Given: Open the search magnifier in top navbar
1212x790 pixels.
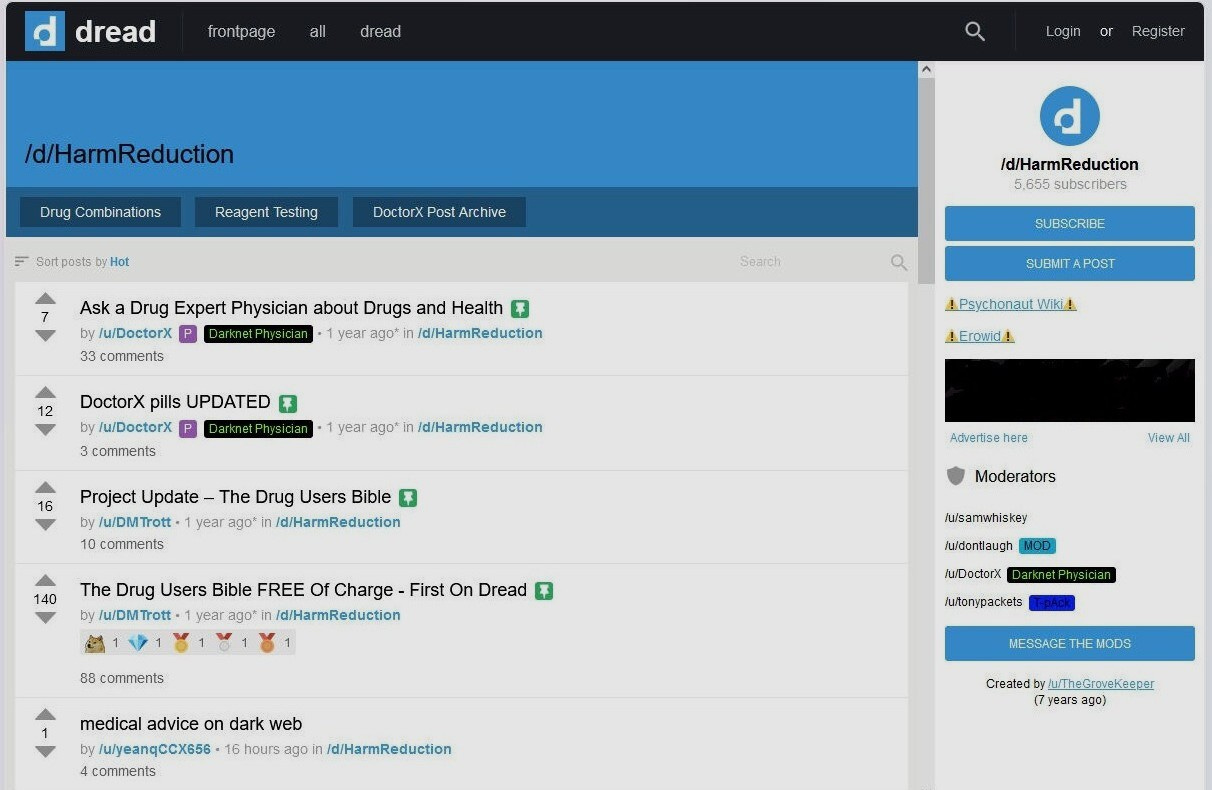Looking at the screenshot, I should (975, 31).
